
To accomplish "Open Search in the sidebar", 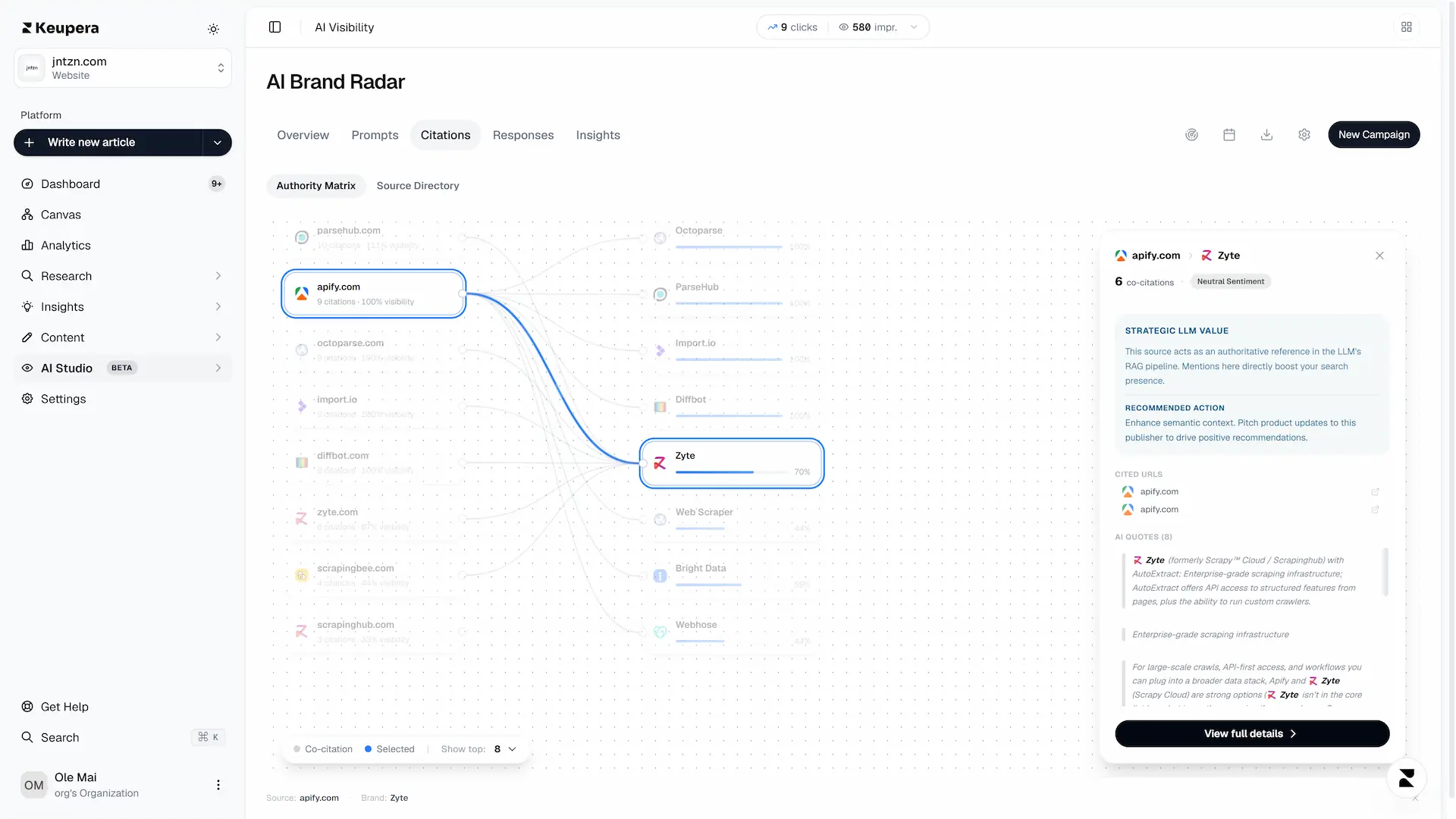I will [x=122, y=737].
